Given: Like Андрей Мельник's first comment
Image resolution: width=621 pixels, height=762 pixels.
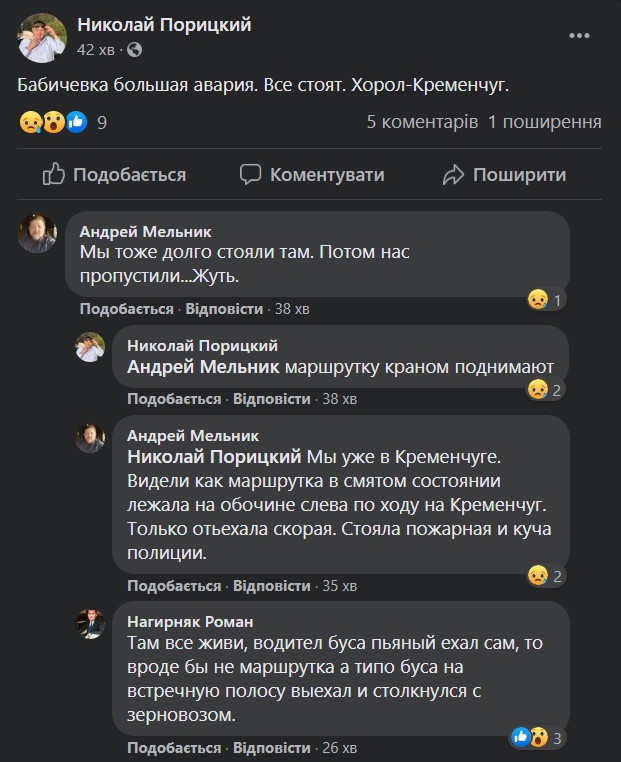Looking at the screenshot, I should [x=127, y=309].
